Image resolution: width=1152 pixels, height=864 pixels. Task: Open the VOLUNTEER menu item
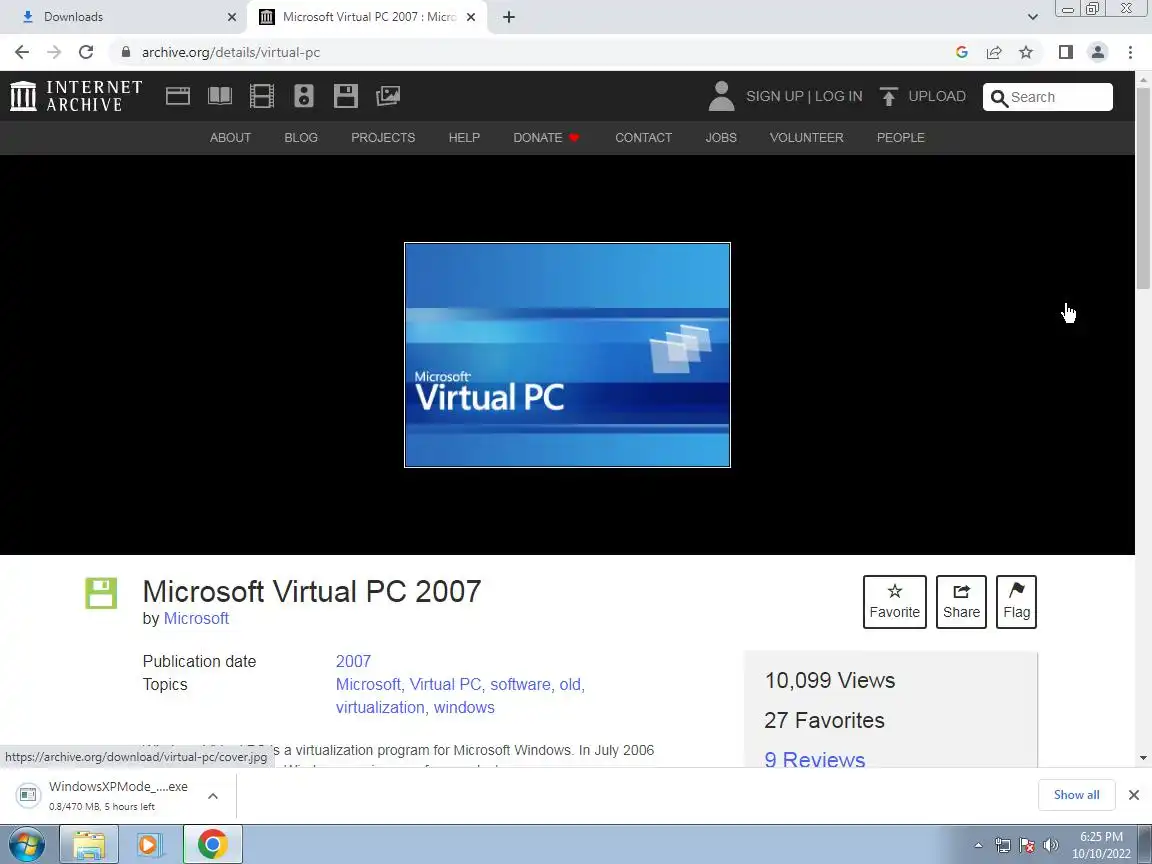point(807,137)
